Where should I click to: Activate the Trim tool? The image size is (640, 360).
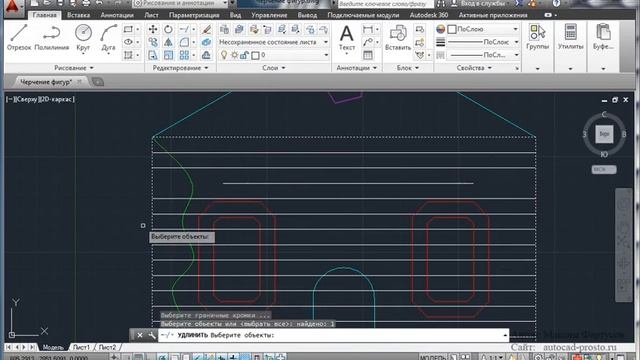(184, 29)
